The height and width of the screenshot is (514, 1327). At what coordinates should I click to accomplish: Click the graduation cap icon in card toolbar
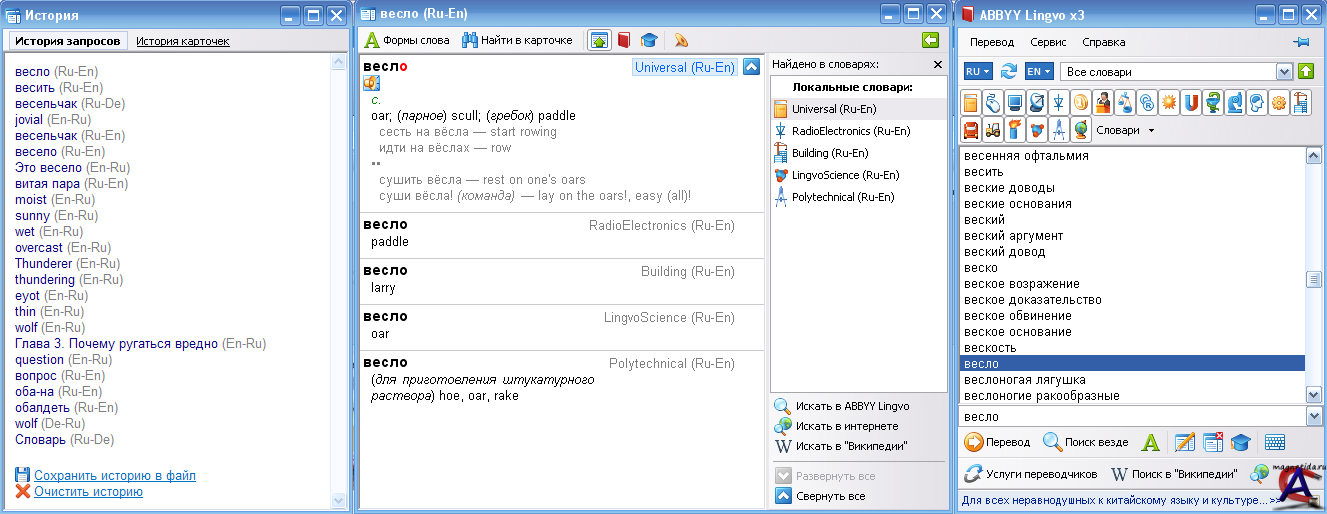649,40
